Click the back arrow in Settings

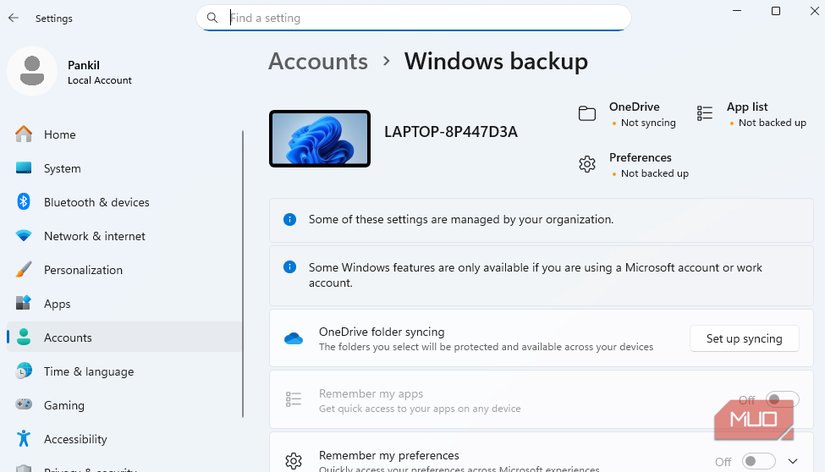[14, 18]
